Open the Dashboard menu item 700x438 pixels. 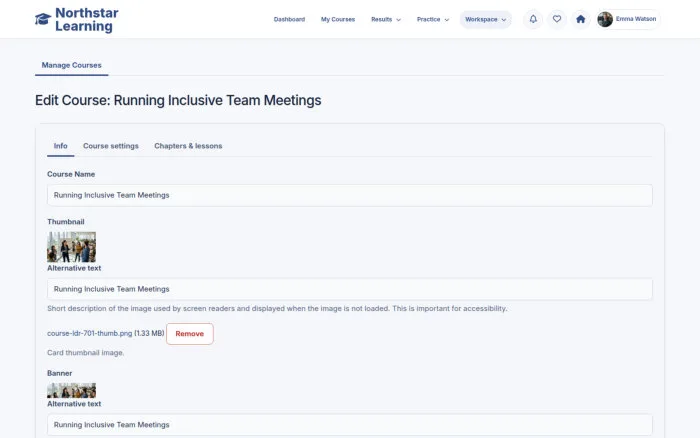click(x=289, y=19)
